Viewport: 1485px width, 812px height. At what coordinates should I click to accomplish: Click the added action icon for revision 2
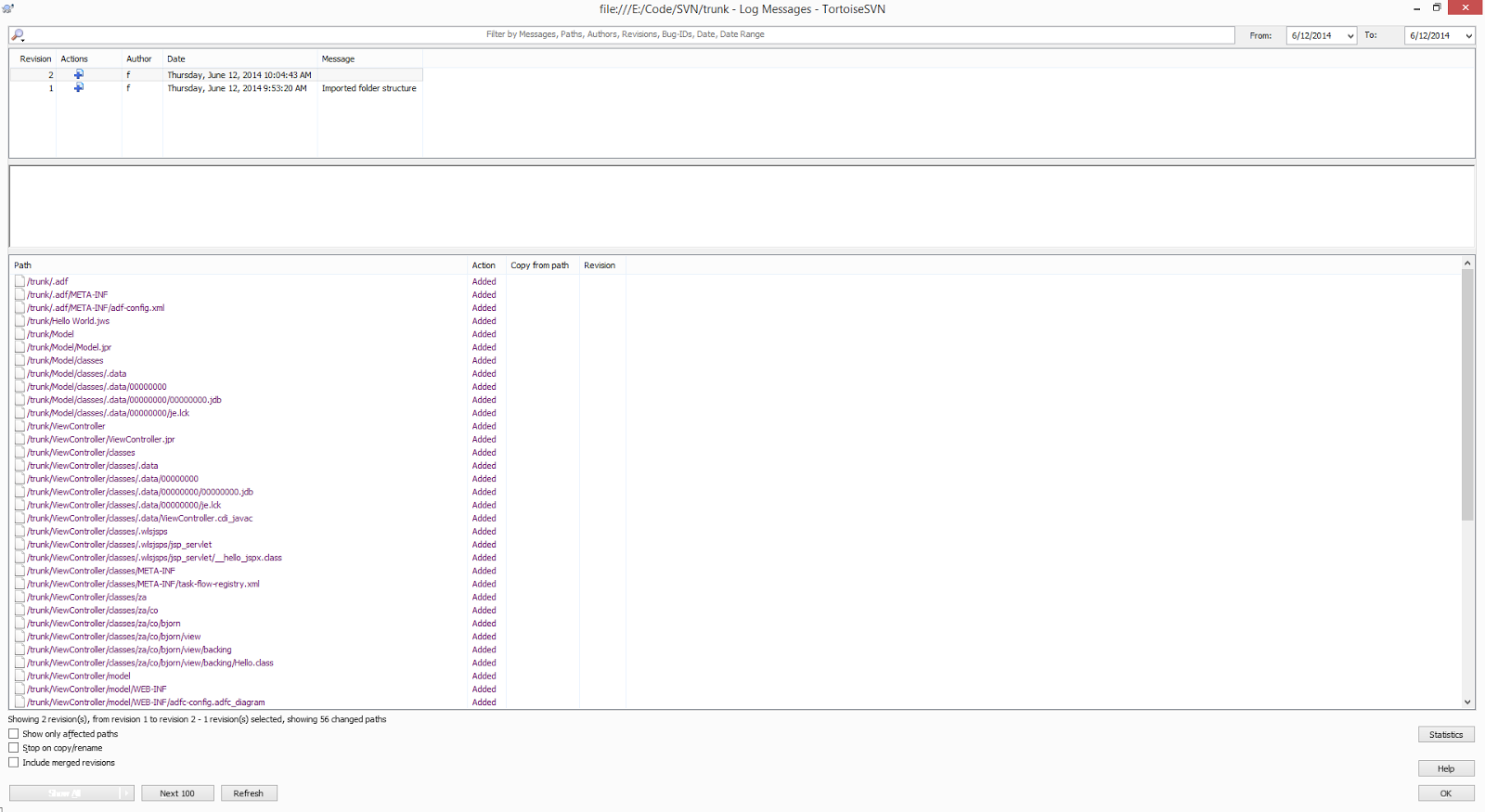[79, 74]
